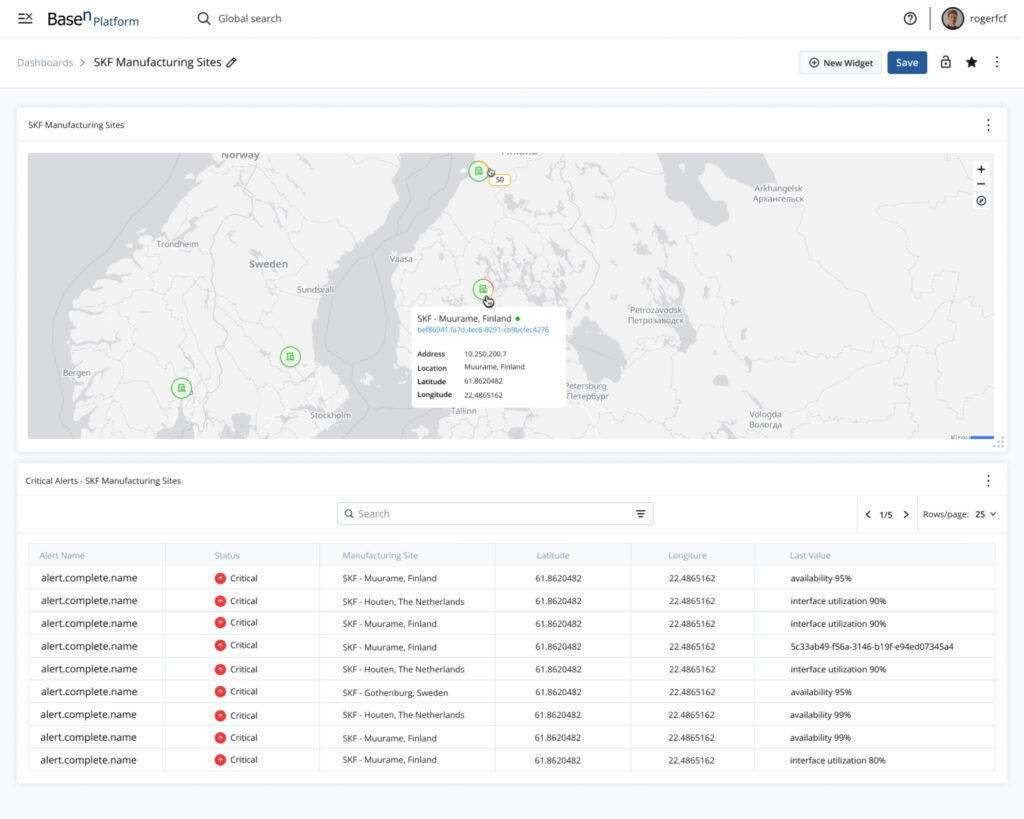Click Critical icon in 80% utilization row
Screen dimensions: 1024x819
coord(220,760)
